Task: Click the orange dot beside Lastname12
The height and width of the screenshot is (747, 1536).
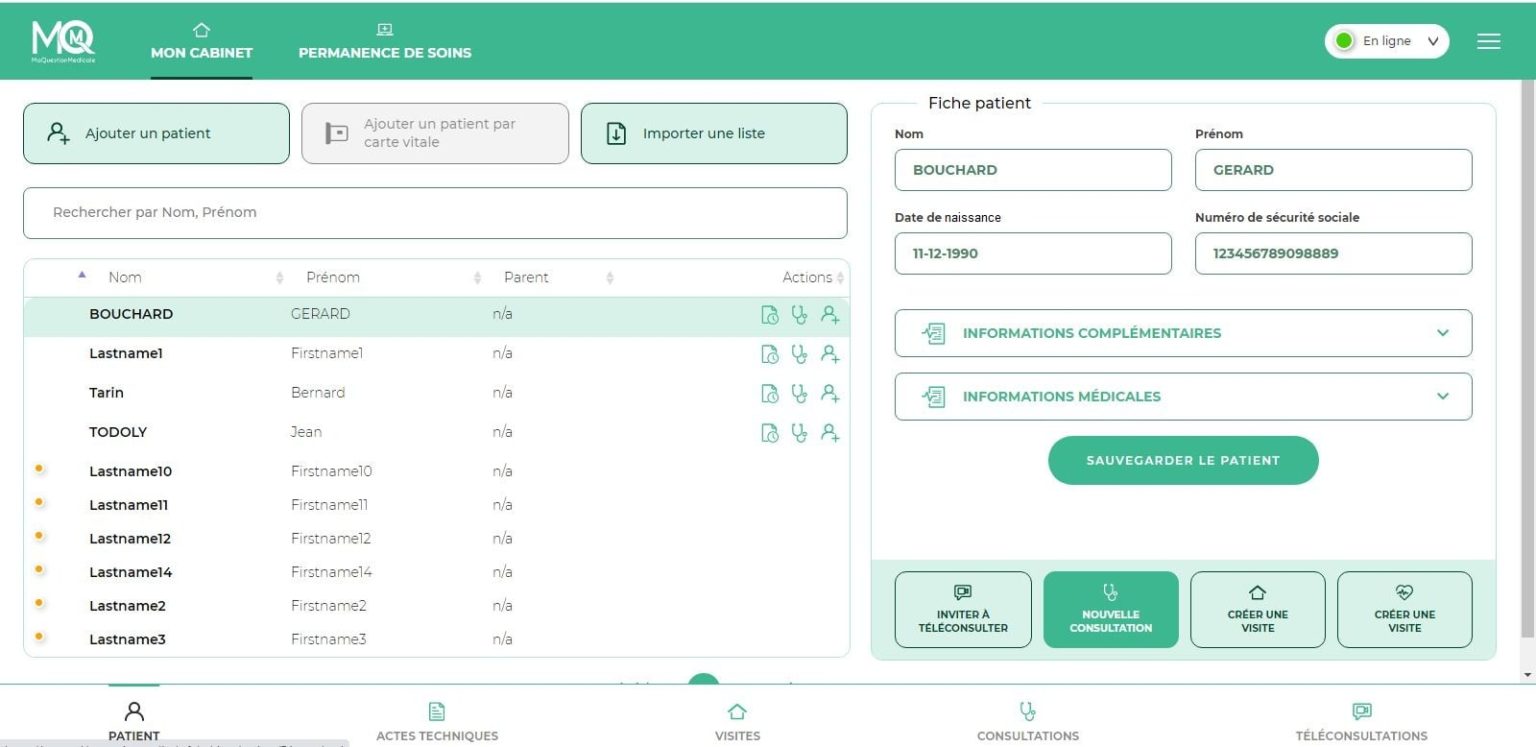Action: pyautogui.click(x=39, y=535)
